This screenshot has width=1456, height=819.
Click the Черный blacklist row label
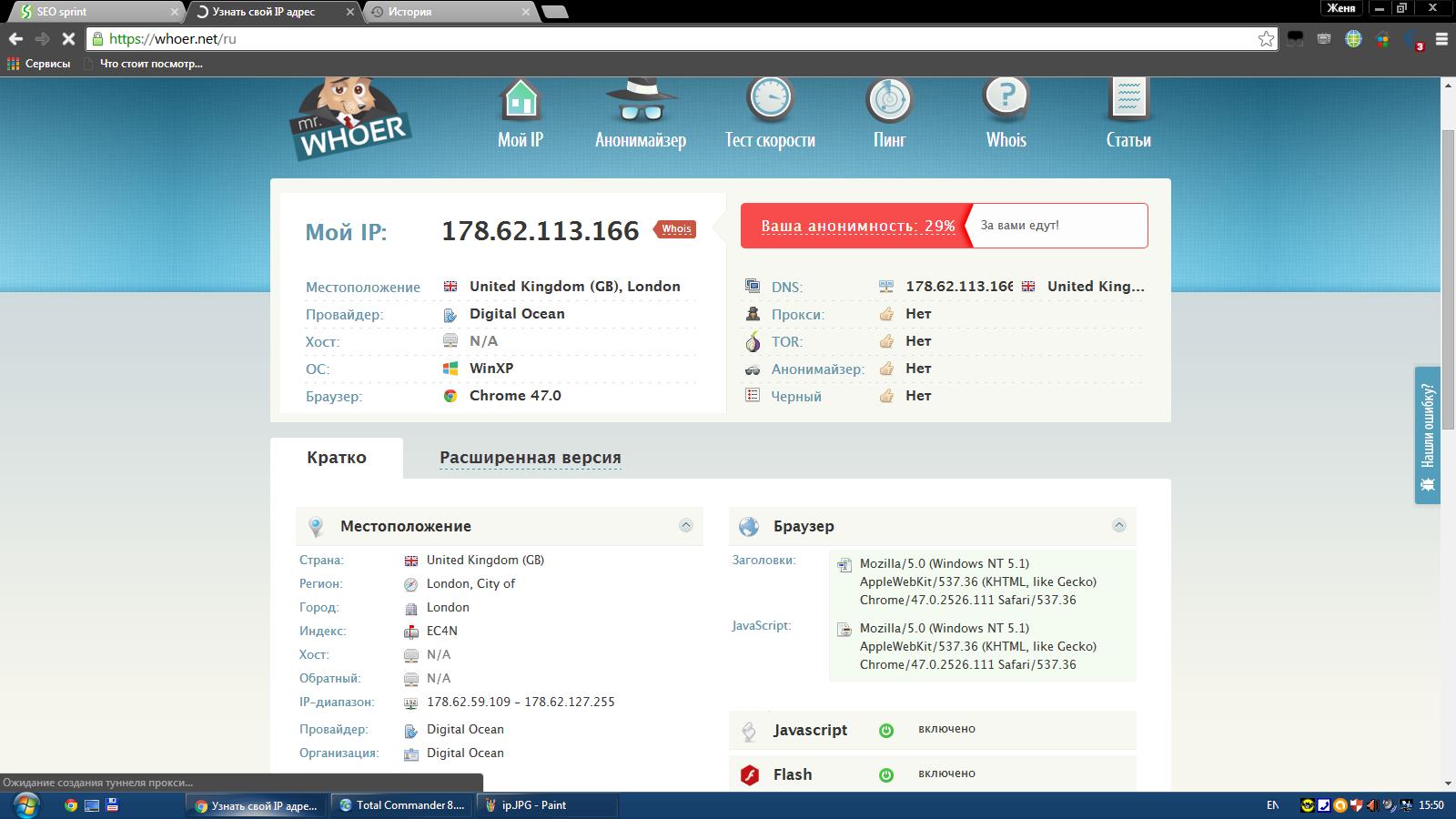click(x=796, y=397)
